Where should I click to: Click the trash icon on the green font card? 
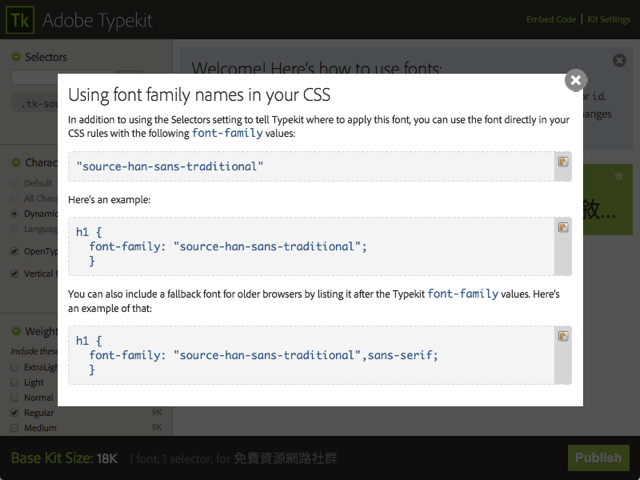(x=619, y=177)
